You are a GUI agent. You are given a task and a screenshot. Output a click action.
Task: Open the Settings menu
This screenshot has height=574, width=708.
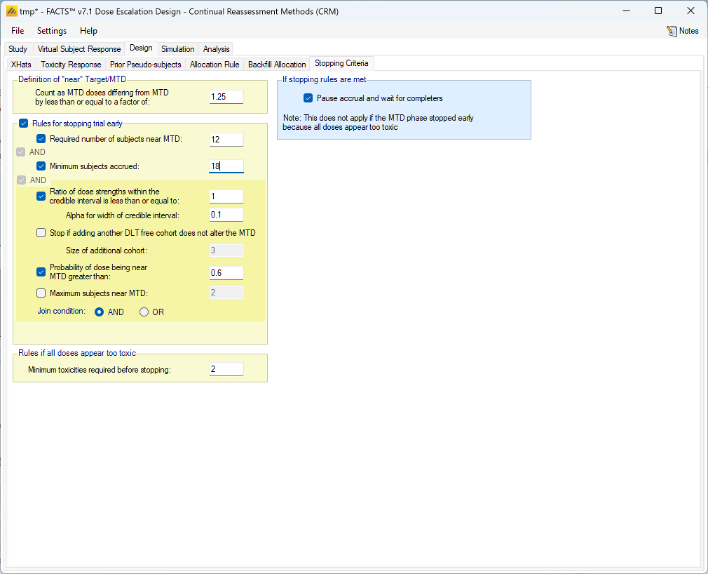(52, 31)
